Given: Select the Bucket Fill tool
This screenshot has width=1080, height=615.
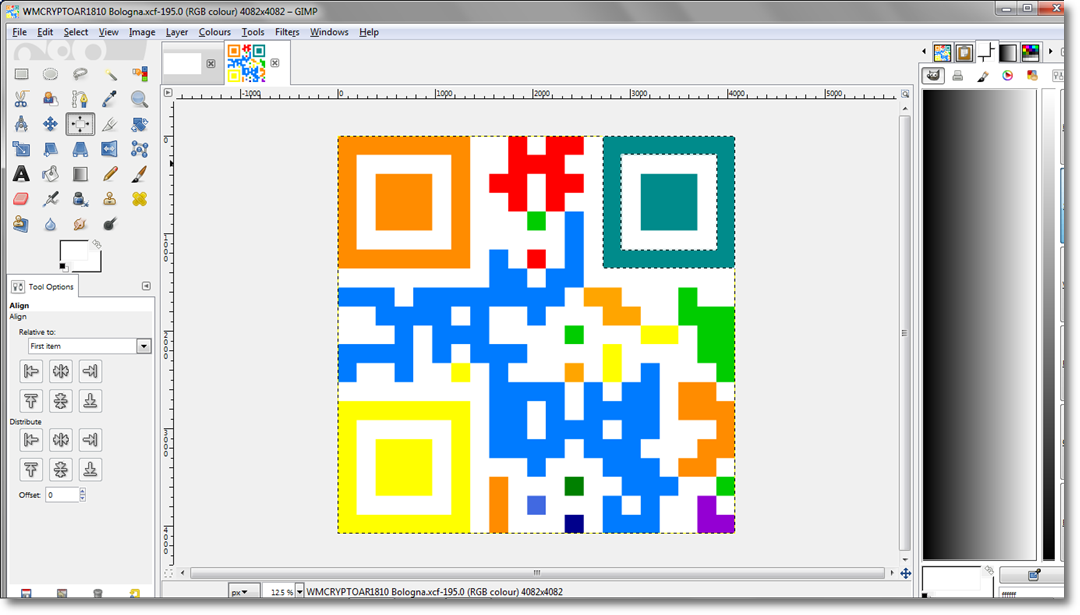Looking at the screenshot, I should pyautogui.click(x=50, y=174).
